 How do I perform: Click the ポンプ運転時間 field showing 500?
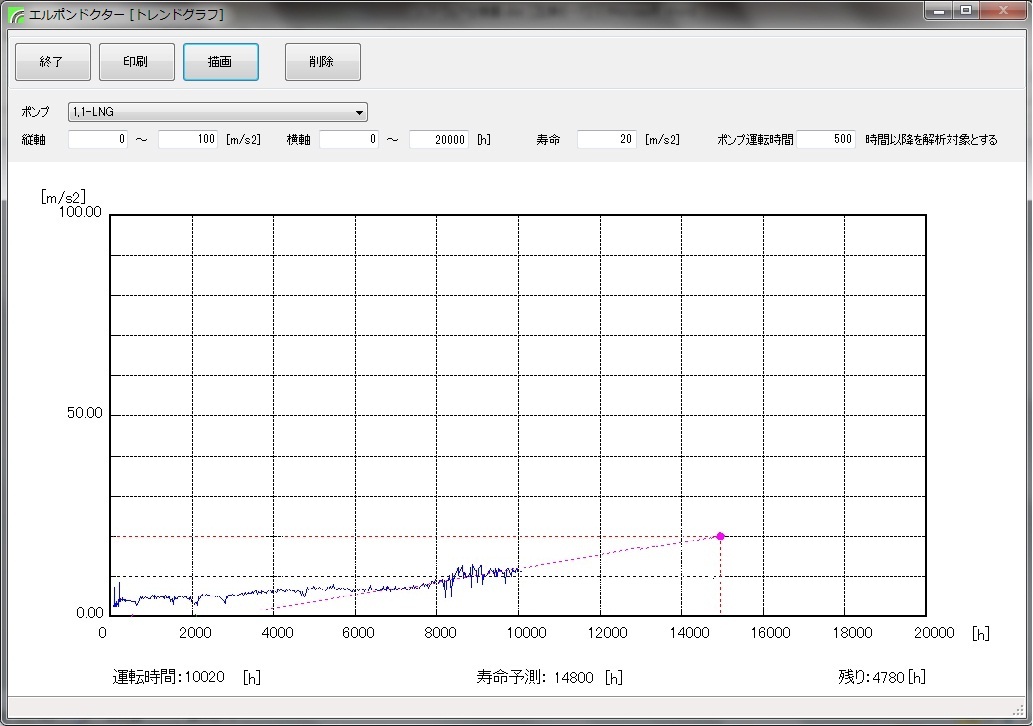pos(826,140)
